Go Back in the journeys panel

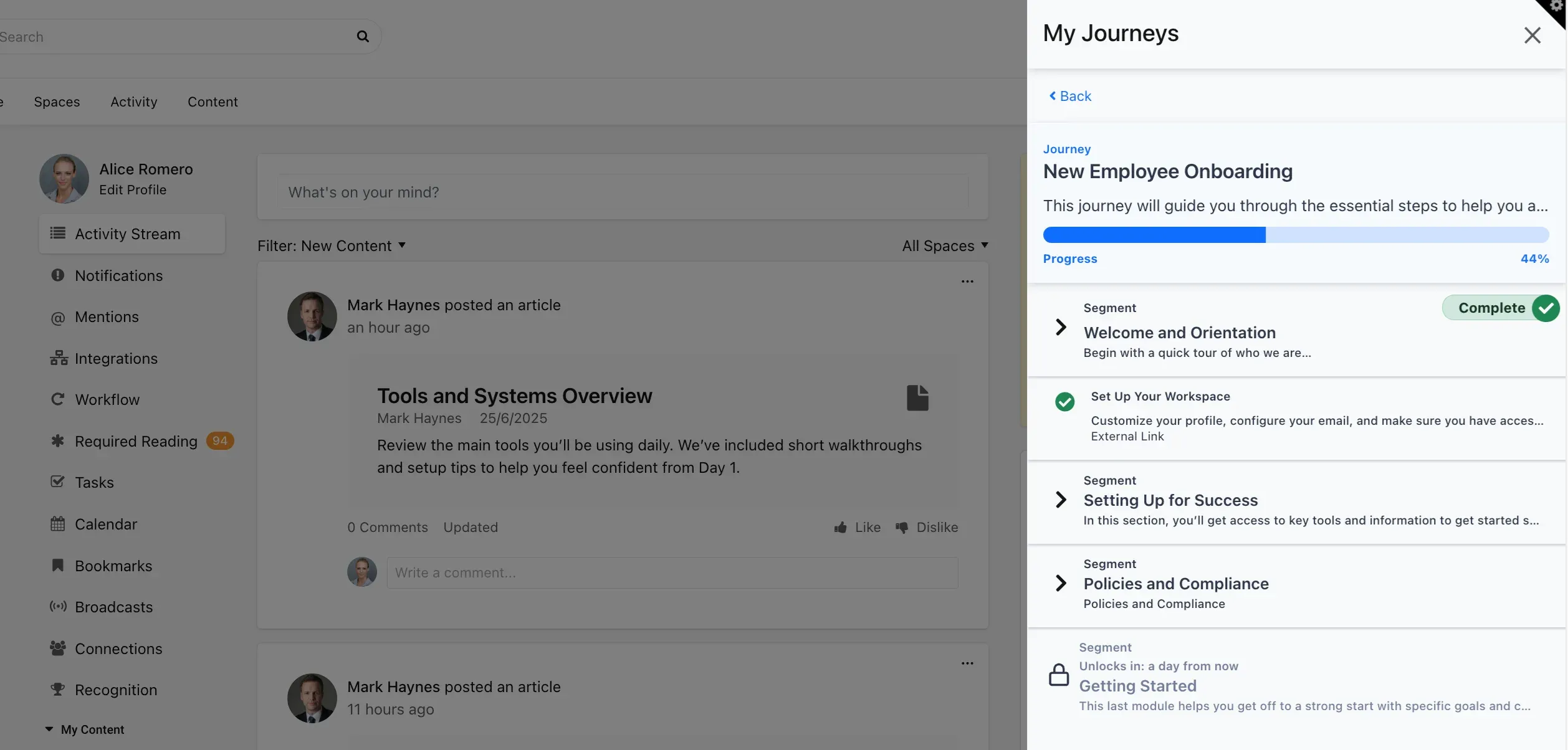(x=1069, y=96)
